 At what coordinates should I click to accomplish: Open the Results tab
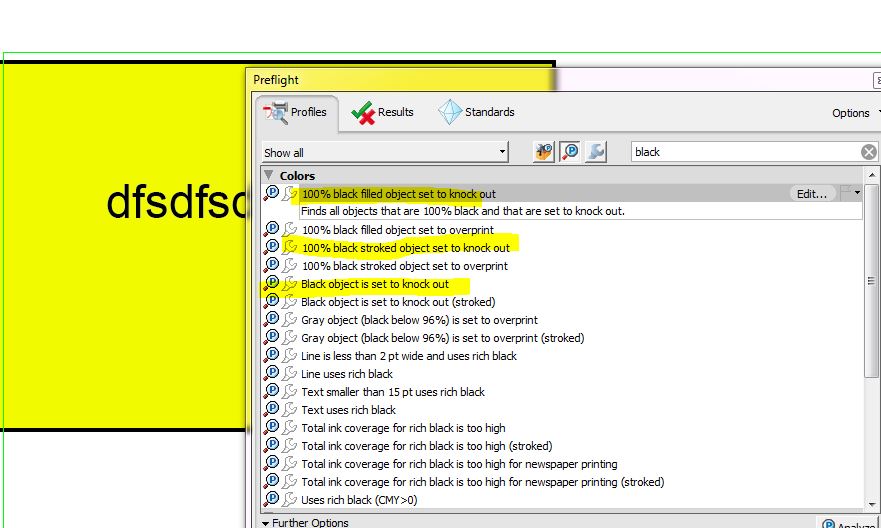383,112
